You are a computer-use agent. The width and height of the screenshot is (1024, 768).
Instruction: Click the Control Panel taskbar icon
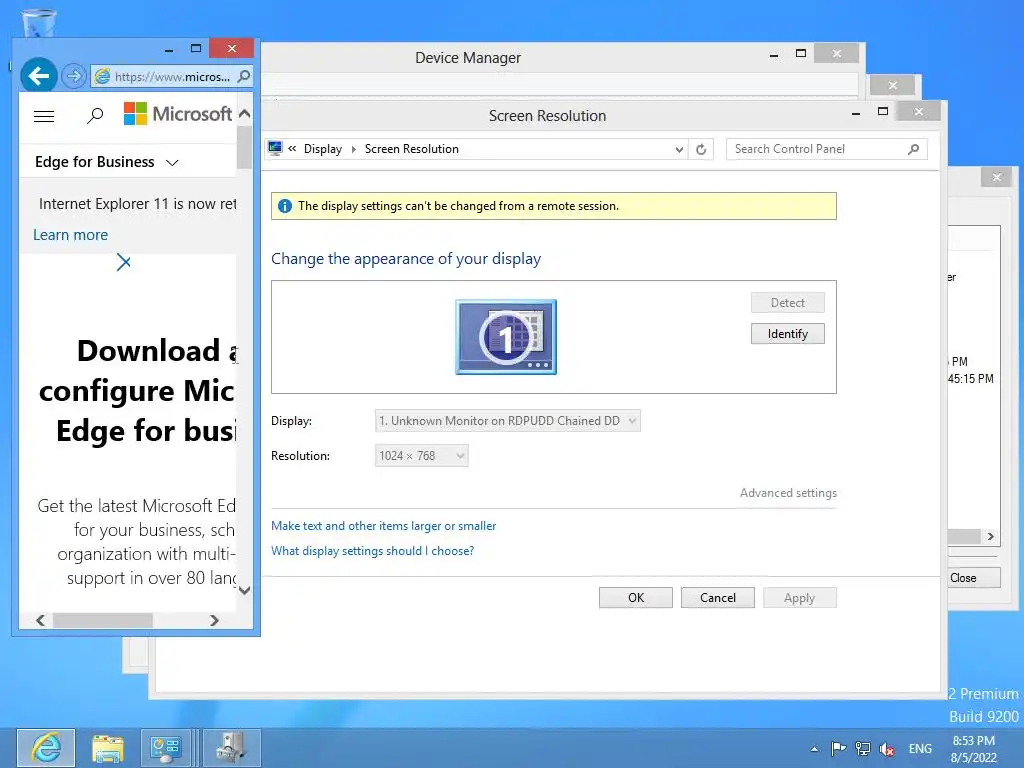(x=165, y=748)
